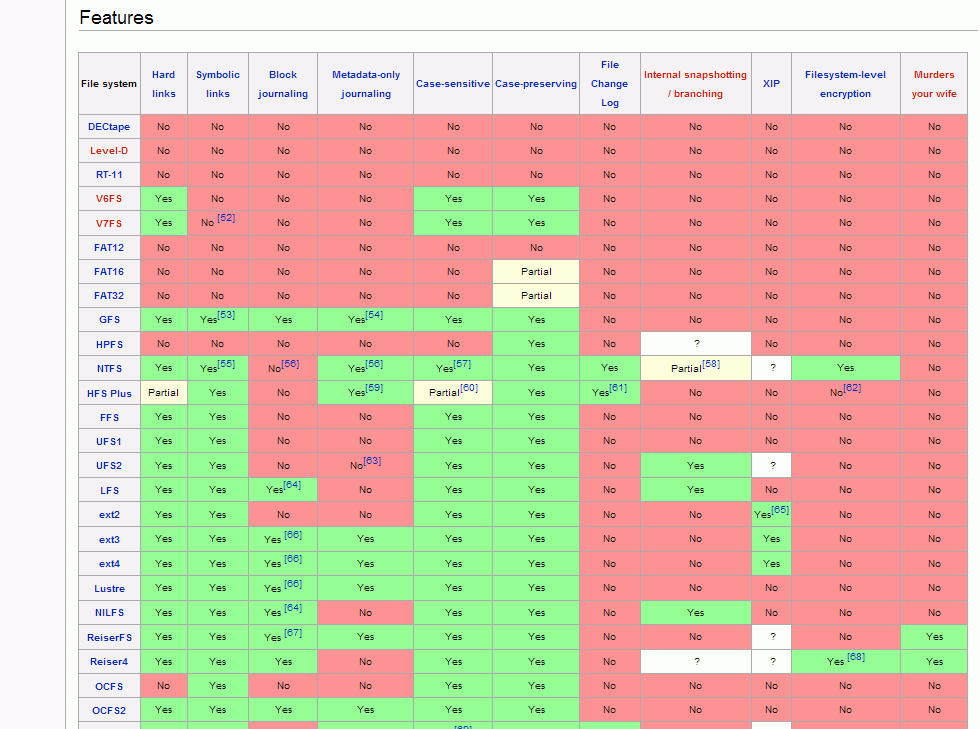The image size is (980, 729).
Task: Click the Features section heading
Action: (x=116, y=18)
